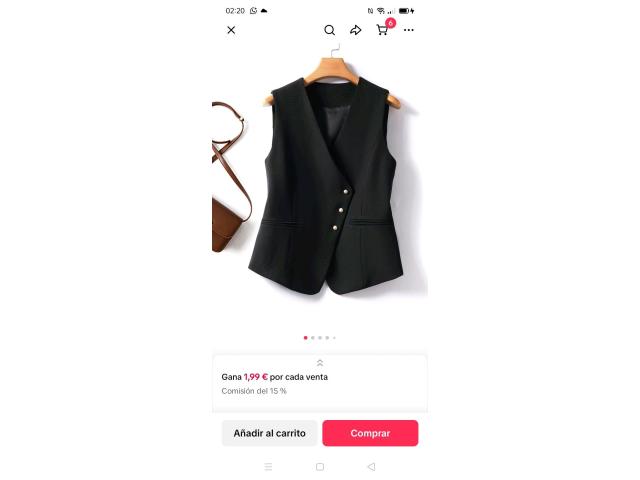Viewport: 640px width, 480px height.
Task: Click Añadir al carrito button
Action: point(269,433)
